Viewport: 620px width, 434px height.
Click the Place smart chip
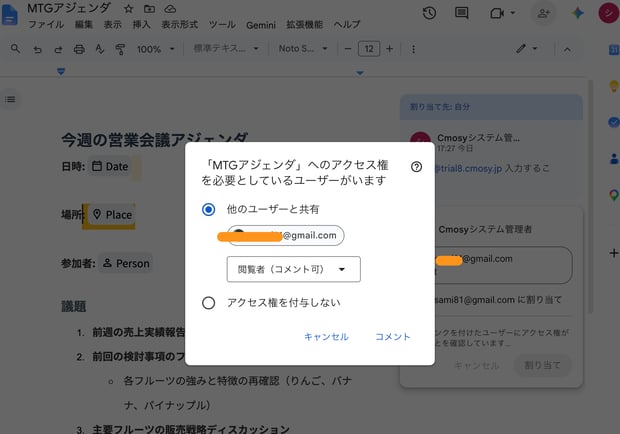tap(112, 215)
